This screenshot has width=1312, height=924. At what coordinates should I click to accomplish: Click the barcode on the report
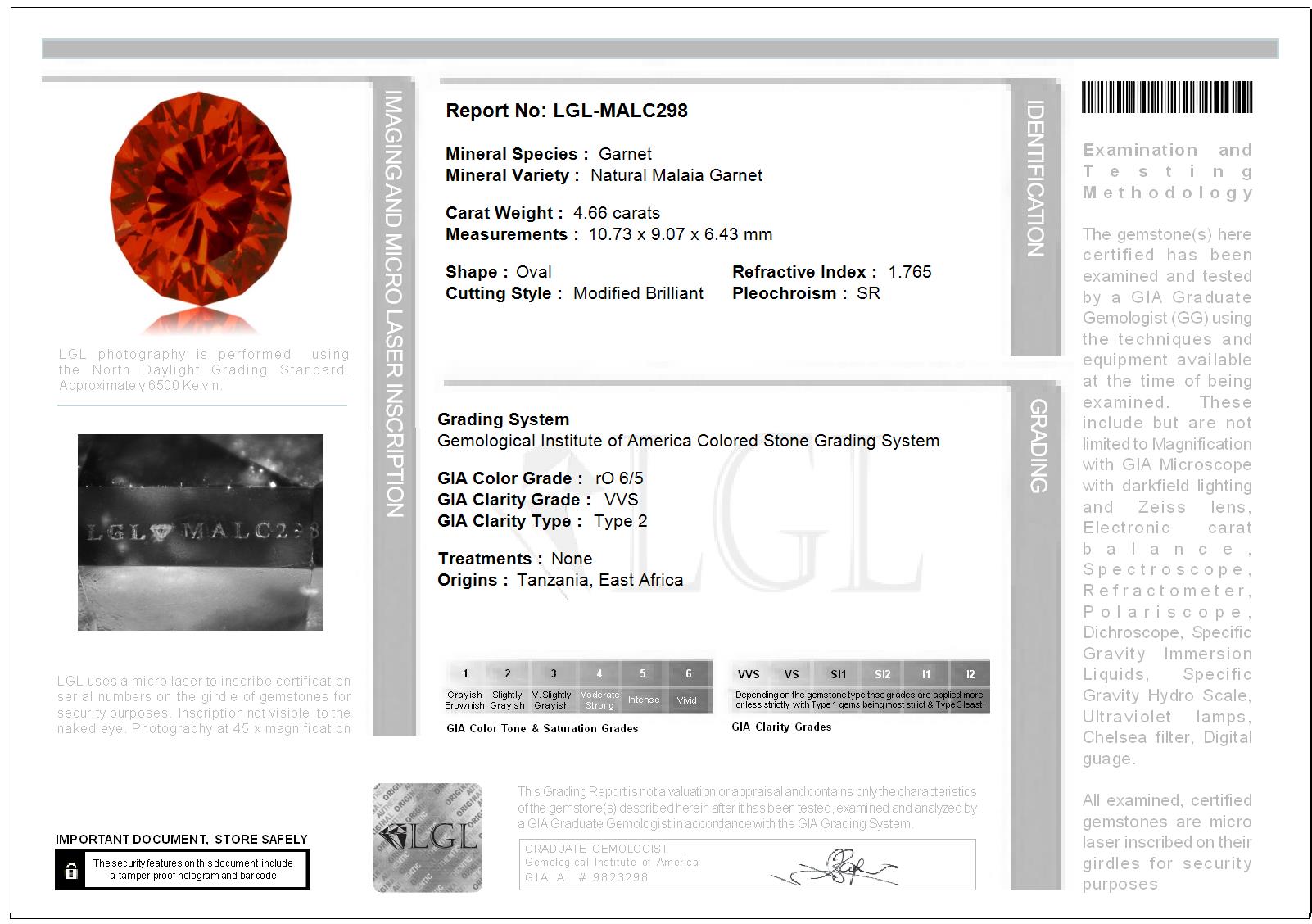[1167, 97]
